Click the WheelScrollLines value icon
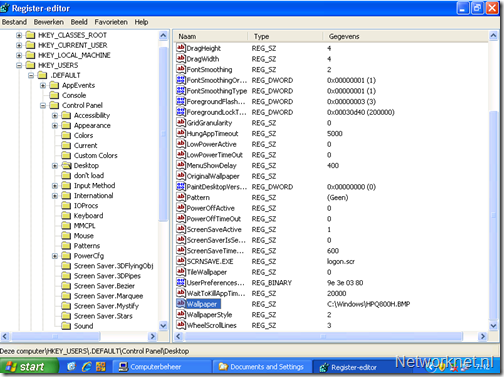Screen dimensions: 504x377 [180, 325]
